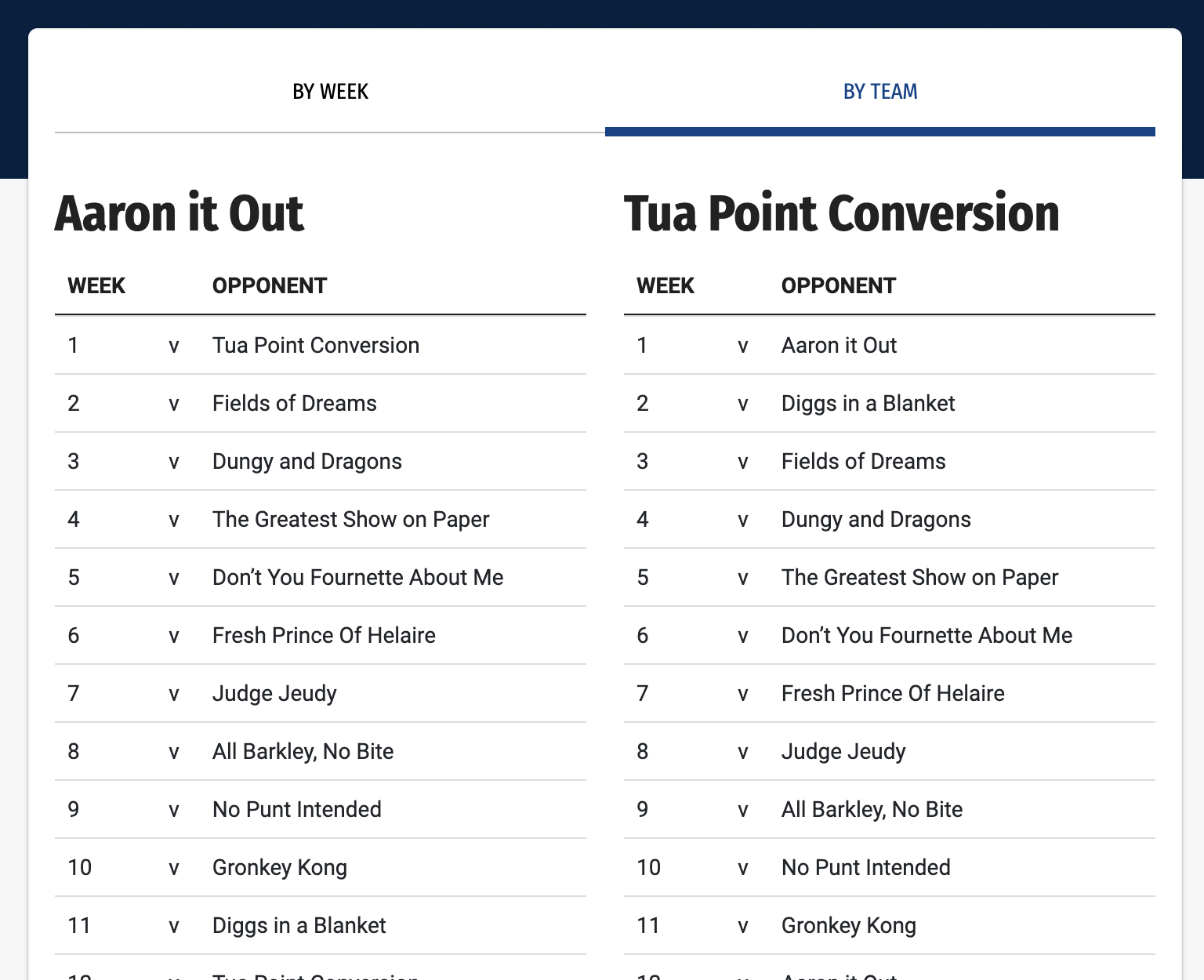Switch to the BY WEEK tab
This screenshot has height=980, width=1204.
point(330,92)
